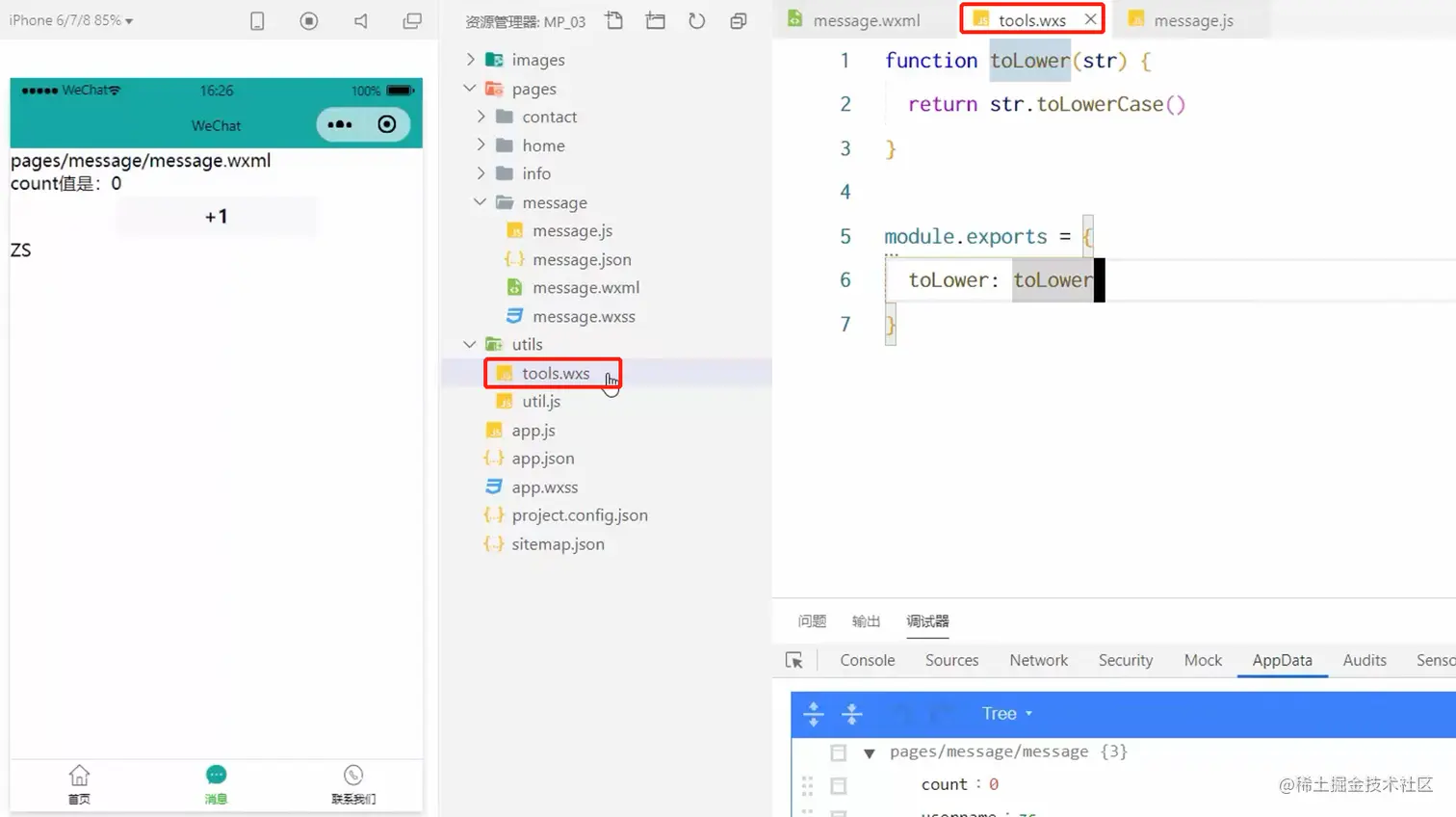The width and height of the screenshot is (1456, 817).
Task: Open app.json in the file tree
Action: point(542,458)
